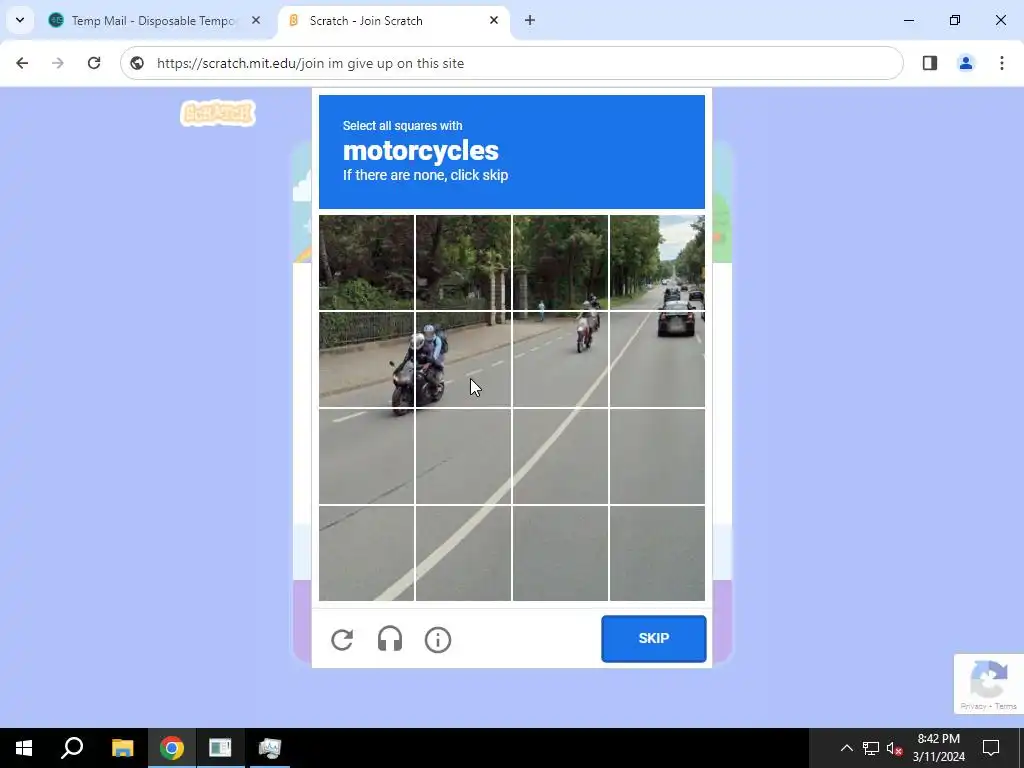This screenshot has height=768, width=1024.
Task: Launch File Explorer from taskbar
Action: (122, 748)
